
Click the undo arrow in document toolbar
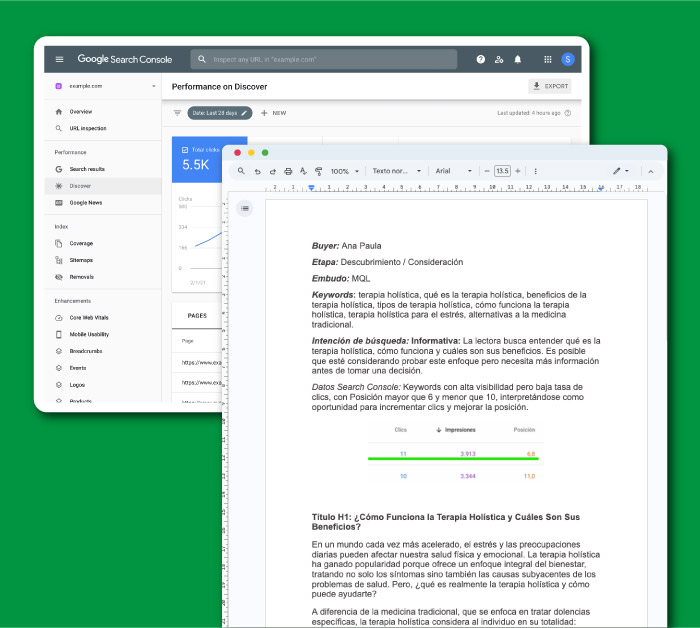(x=257, y=171)
